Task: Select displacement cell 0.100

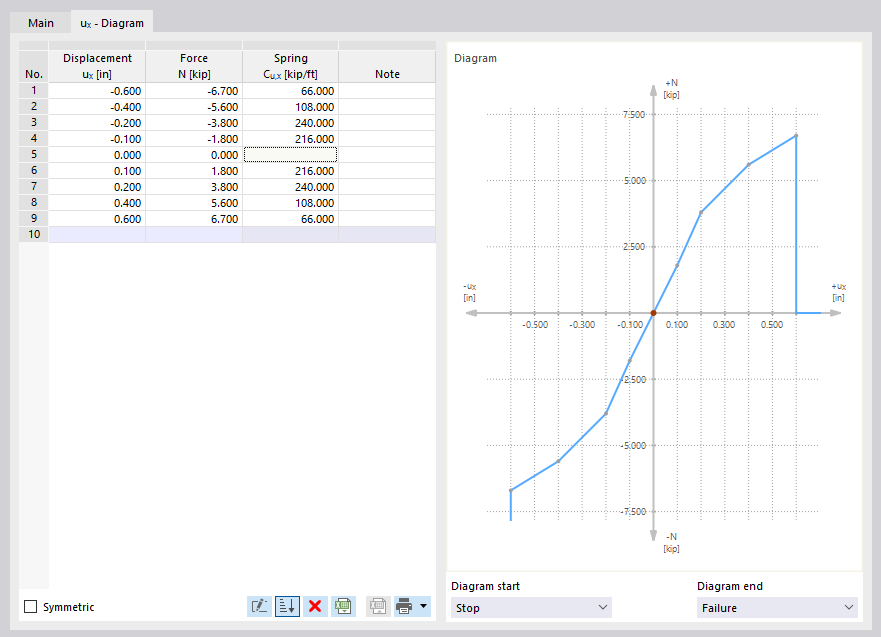Action: coord(97,171)
